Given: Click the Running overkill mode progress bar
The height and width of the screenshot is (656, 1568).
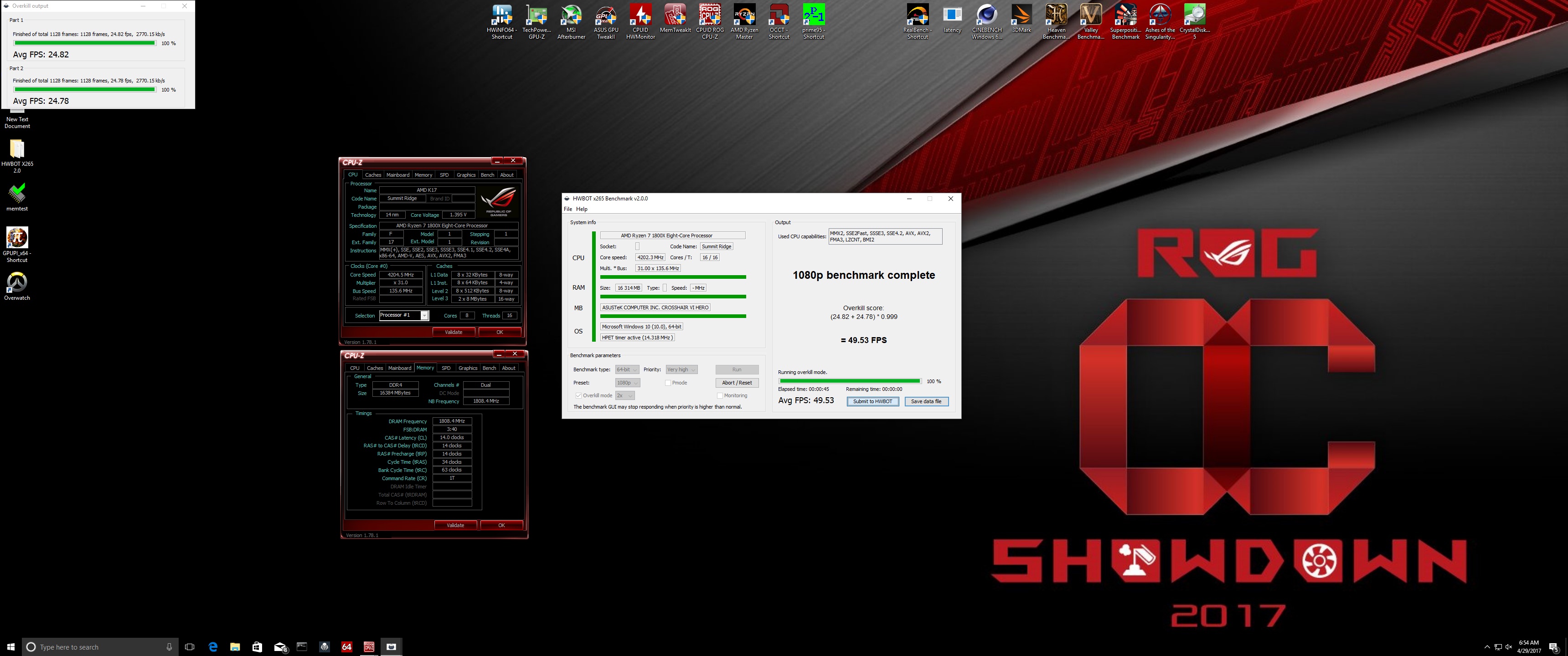Looking at the screenshot, I should click(x=850, y=381).
